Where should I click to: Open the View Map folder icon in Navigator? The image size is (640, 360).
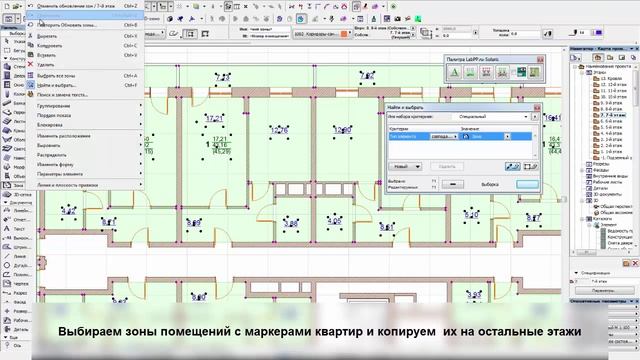tap(610, 58)
